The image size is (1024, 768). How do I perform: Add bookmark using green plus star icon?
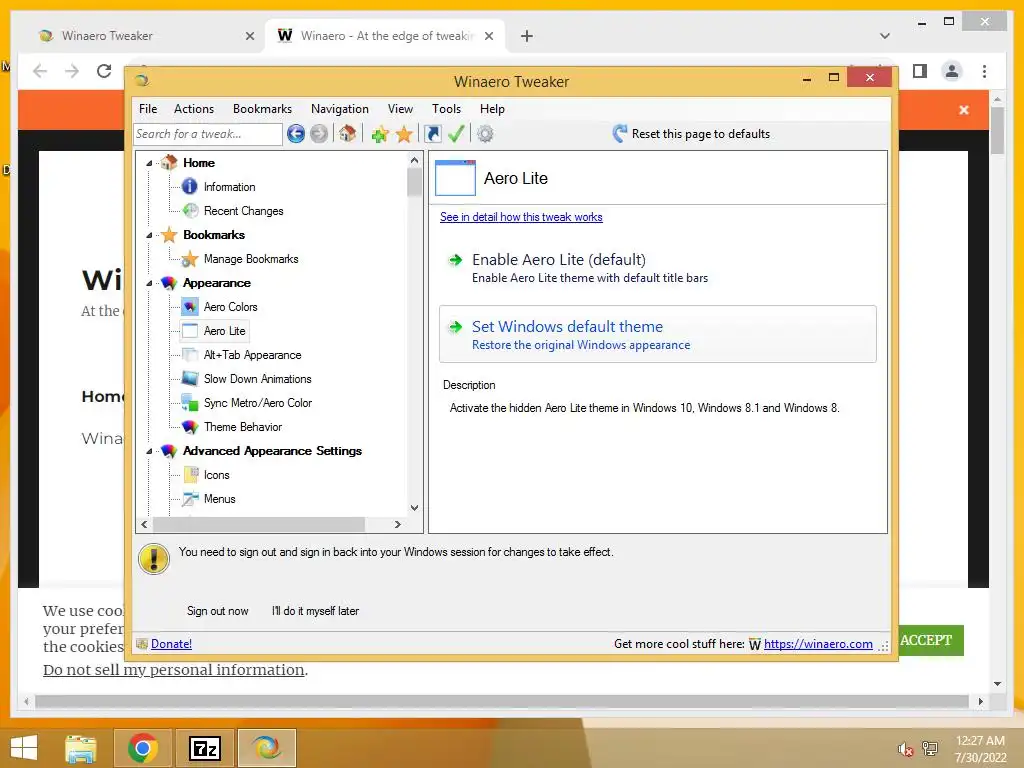380,134
